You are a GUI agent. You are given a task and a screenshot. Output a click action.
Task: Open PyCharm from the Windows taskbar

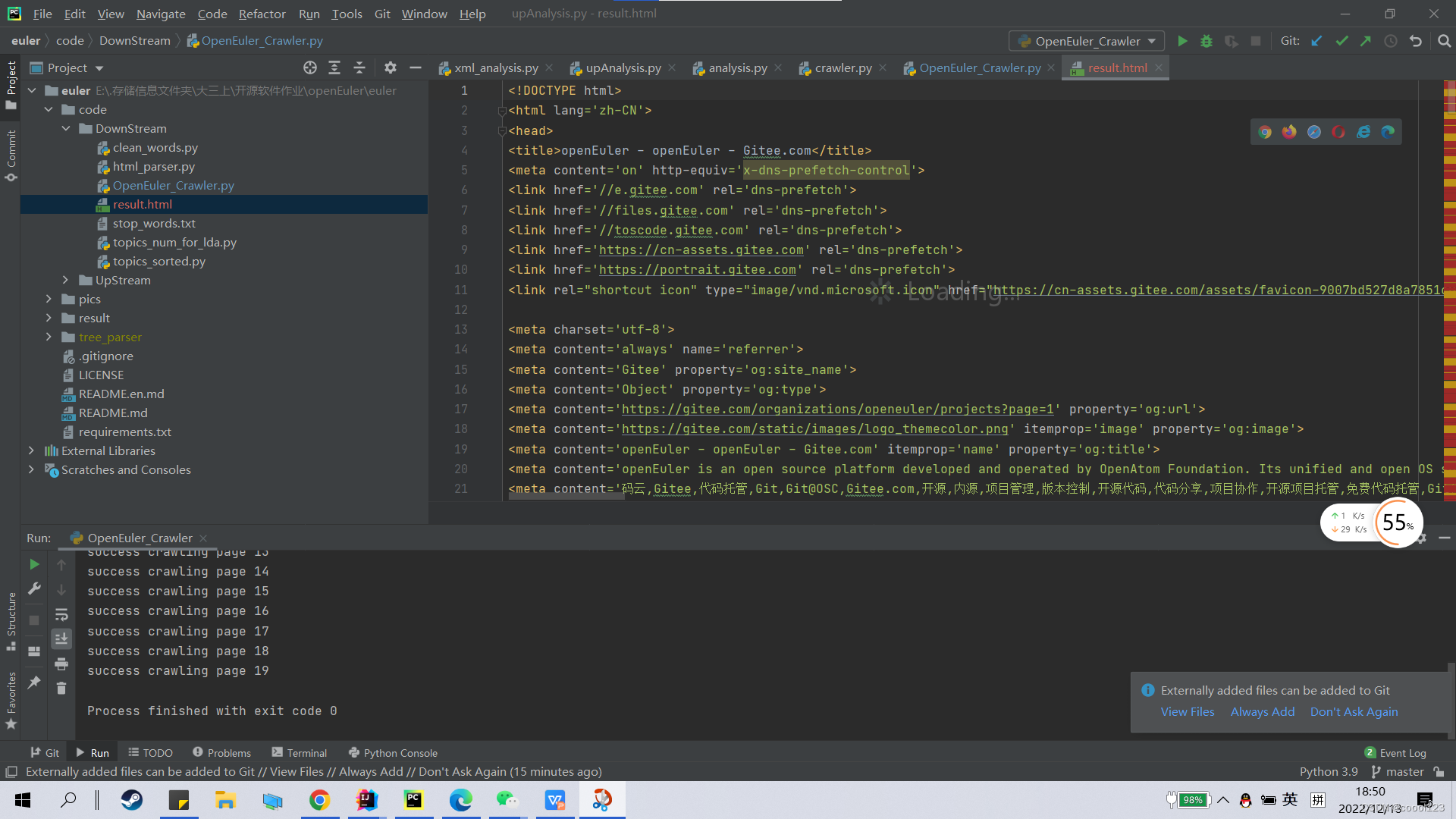click(413, 799)
